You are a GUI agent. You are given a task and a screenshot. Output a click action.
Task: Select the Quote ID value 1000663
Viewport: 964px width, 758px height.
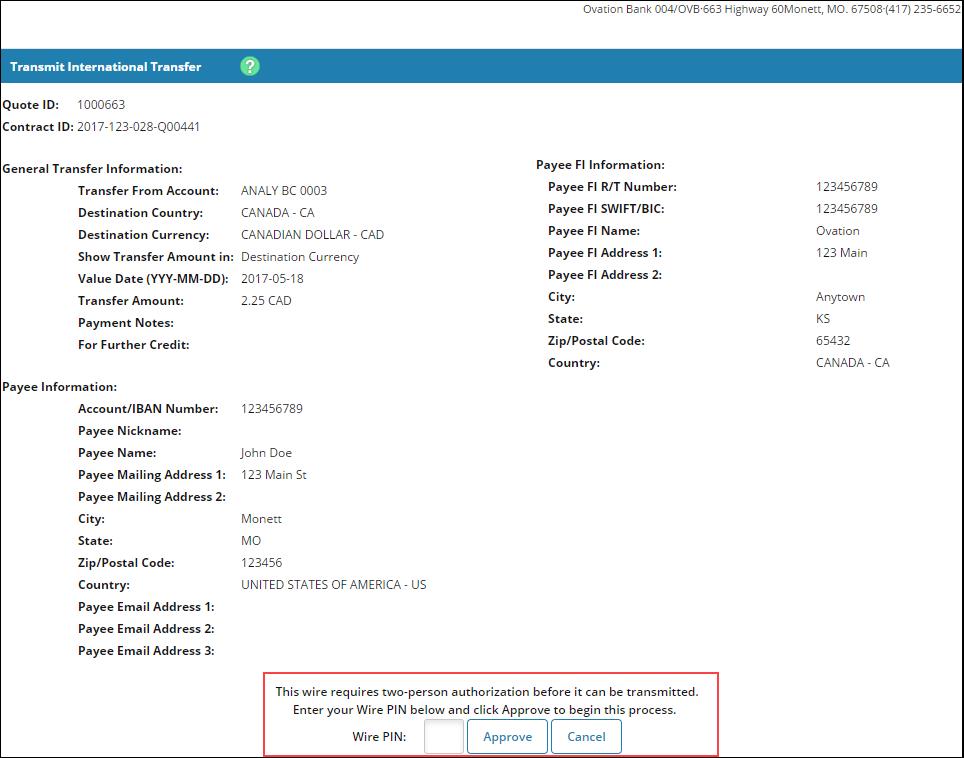point(101,105)
